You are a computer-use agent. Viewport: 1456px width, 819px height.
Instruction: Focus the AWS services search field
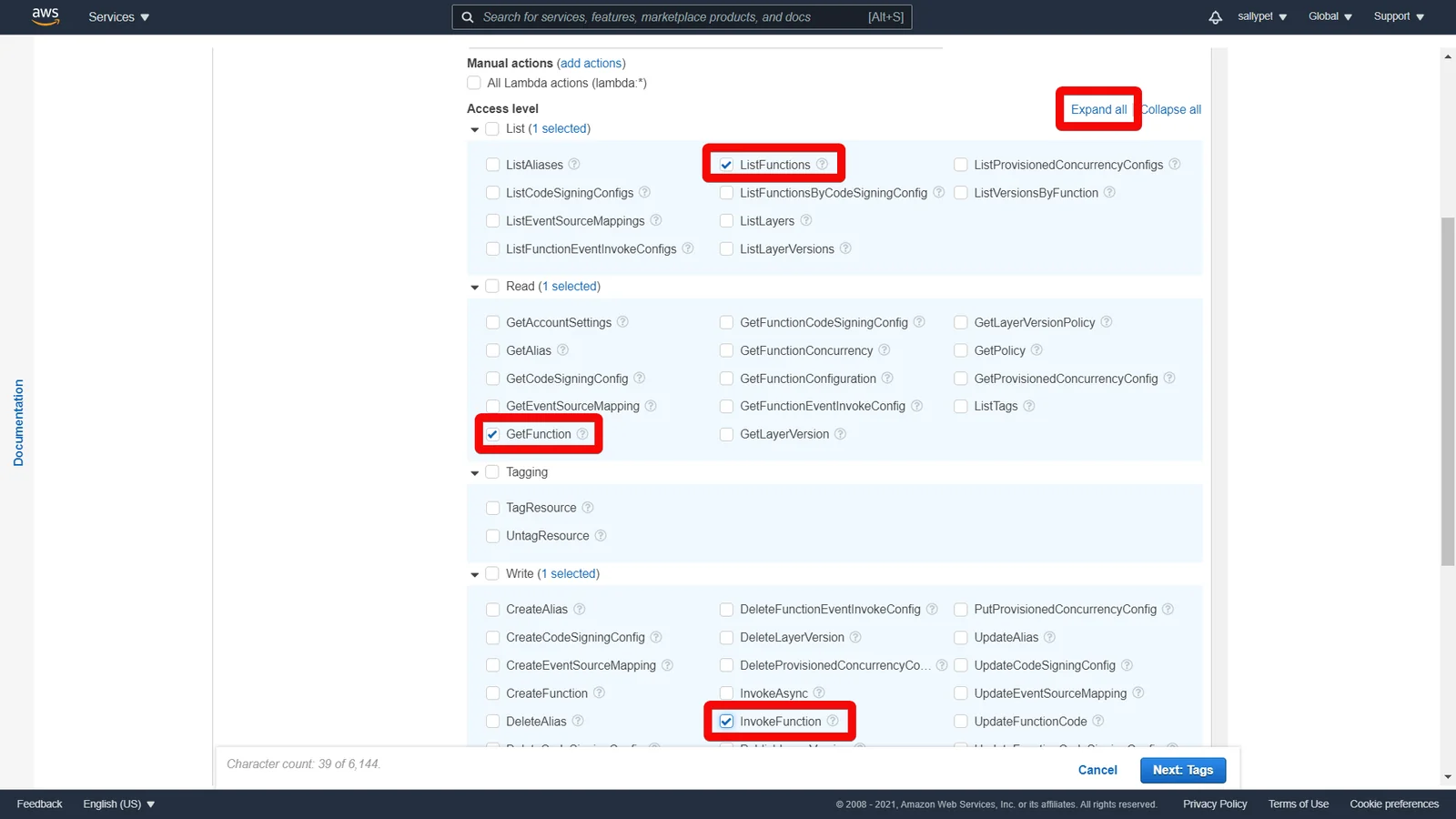coord(682,17)
